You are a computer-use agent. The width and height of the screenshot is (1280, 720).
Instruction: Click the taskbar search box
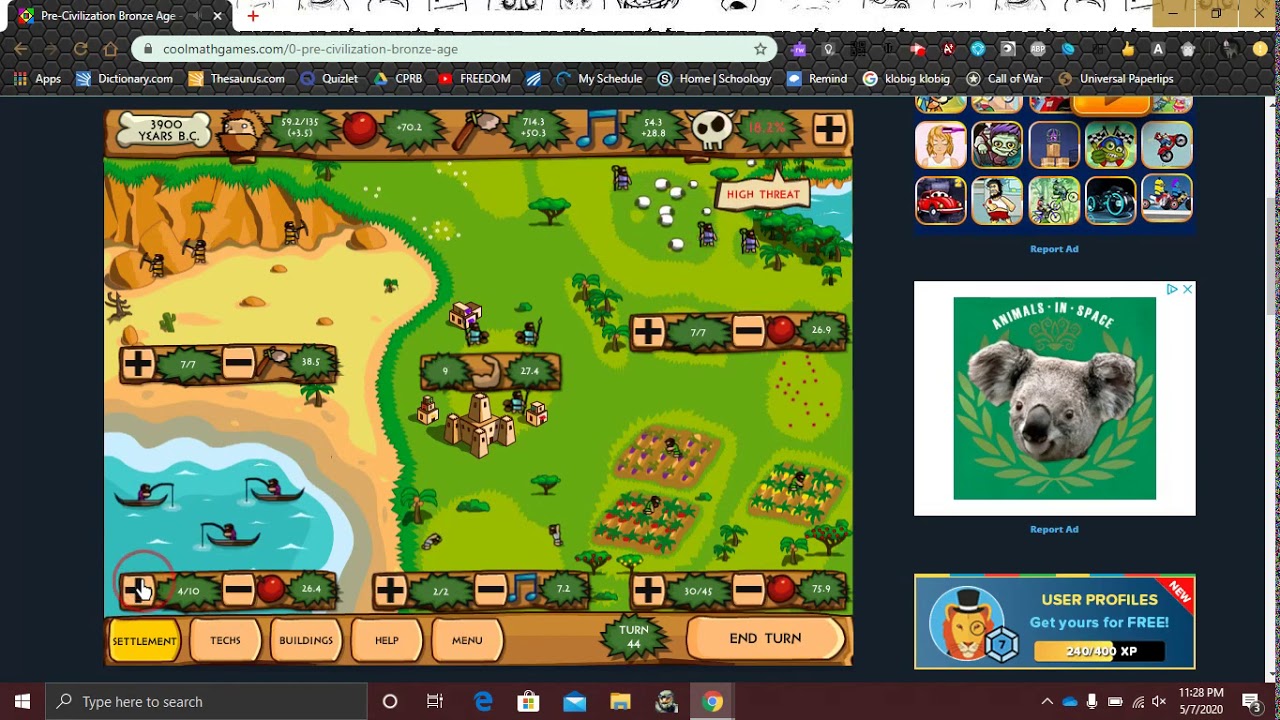point(206,701)
